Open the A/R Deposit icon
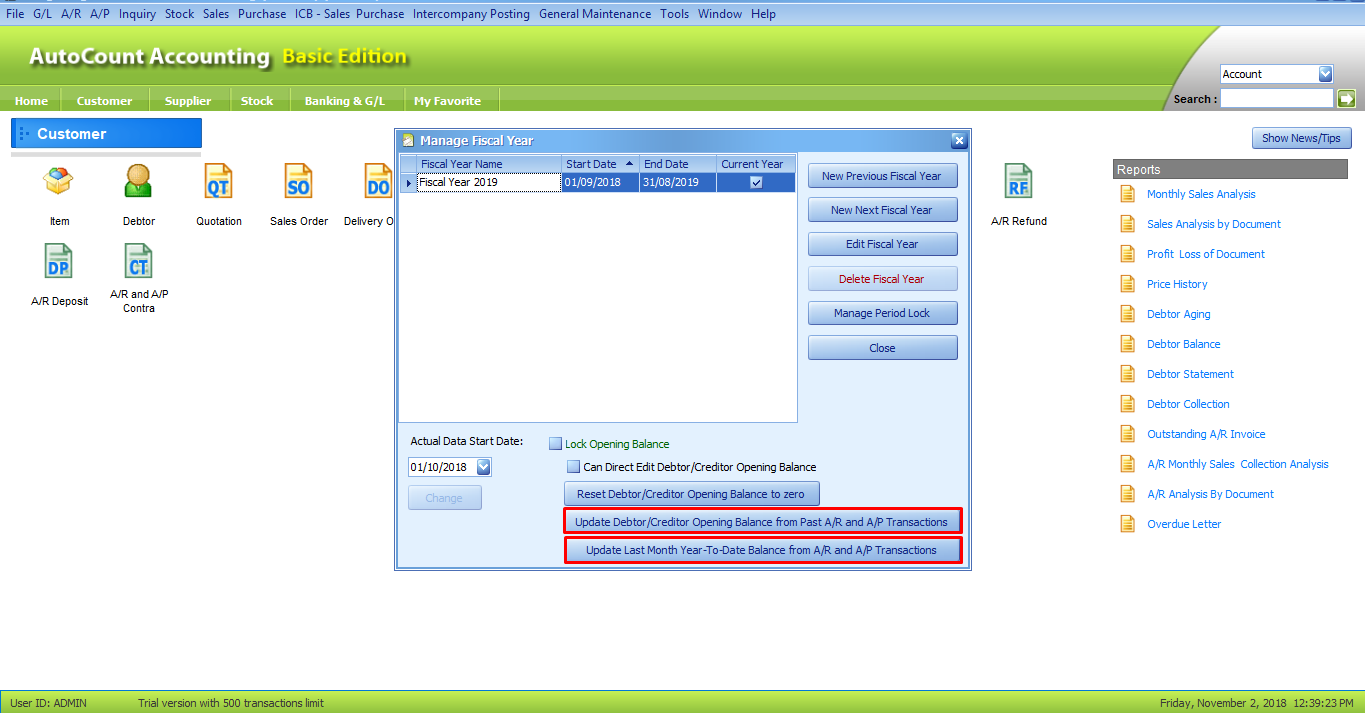This screenshot has height=713, width=1365. [59, 262]
